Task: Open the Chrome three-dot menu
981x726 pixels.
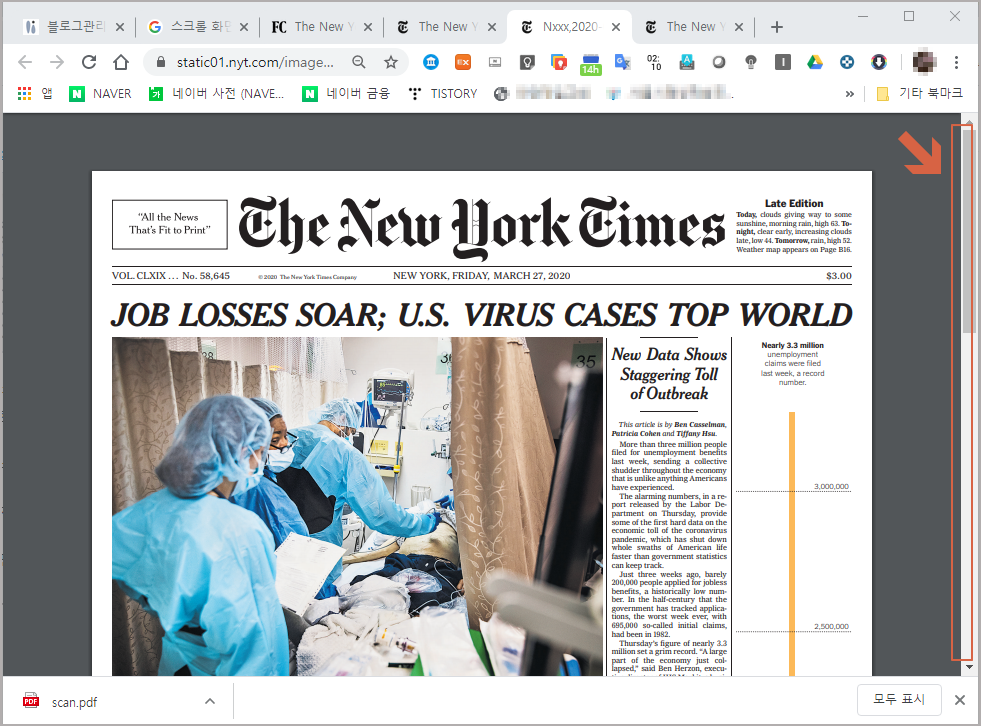Action: pos(956,62)
